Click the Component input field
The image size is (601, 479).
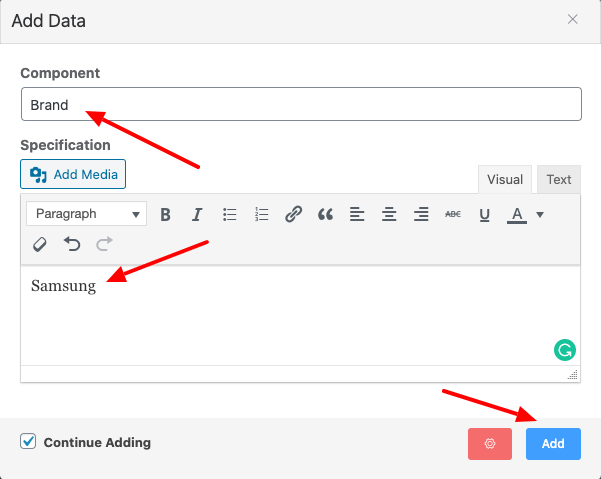300,104
